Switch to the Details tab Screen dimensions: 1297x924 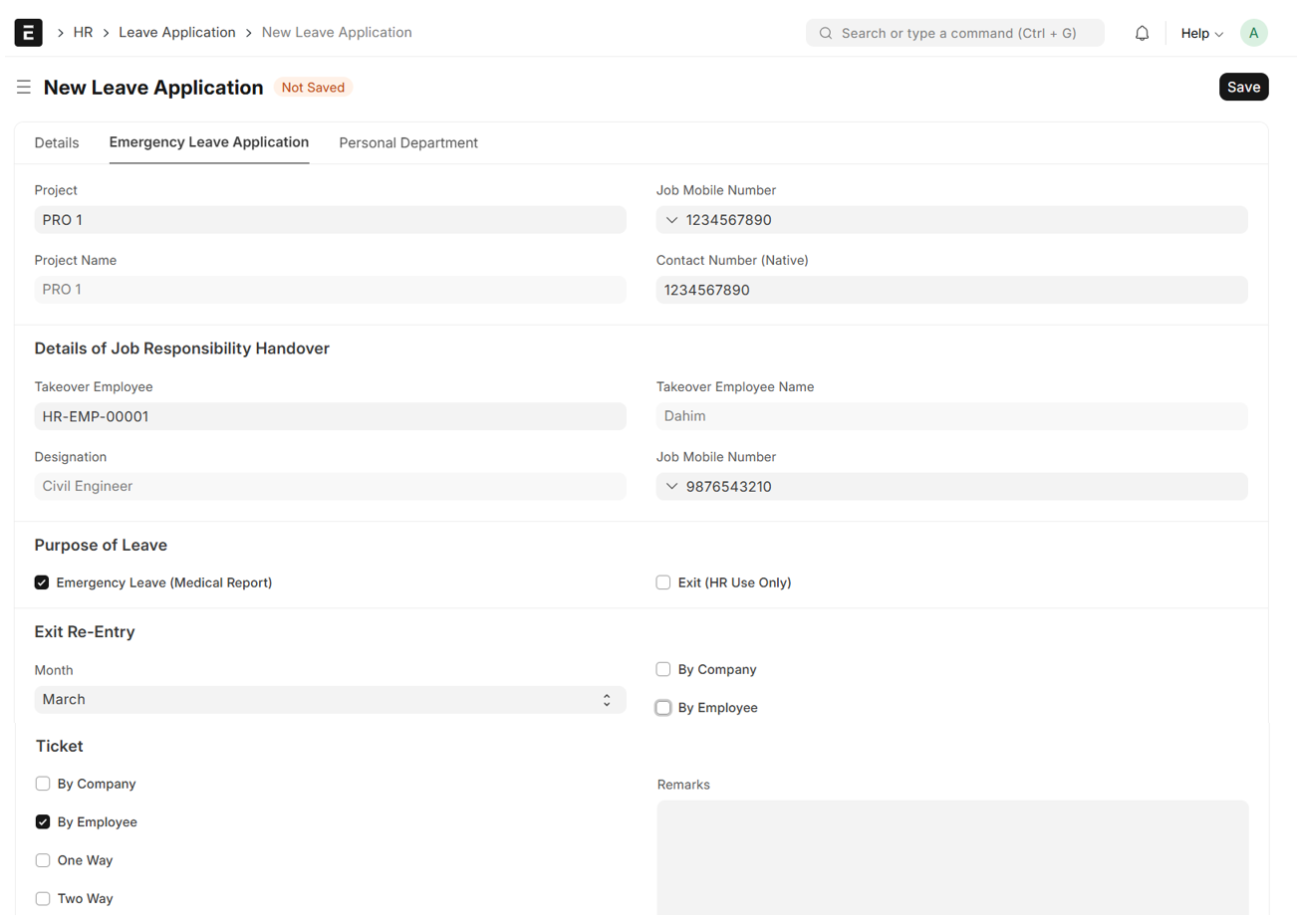pos(57,143)
